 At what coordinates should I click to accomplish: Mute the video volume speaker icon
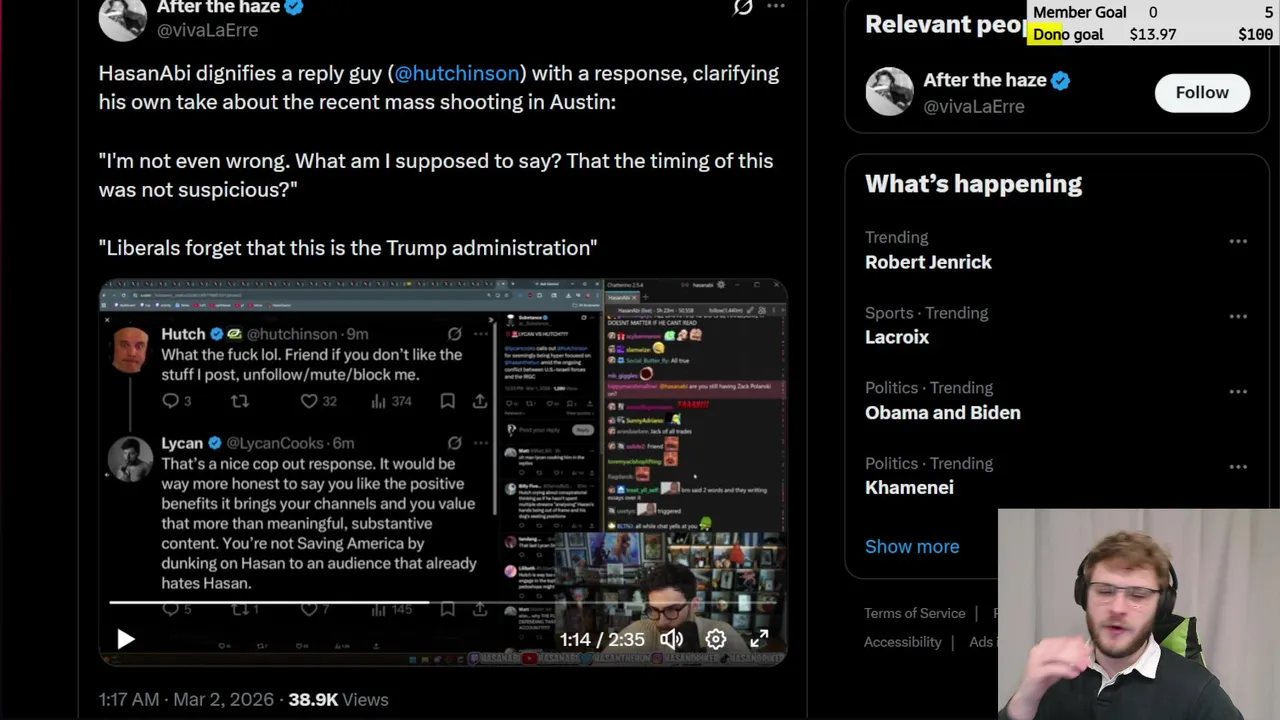pyautogui.click(x=671, y=639)
